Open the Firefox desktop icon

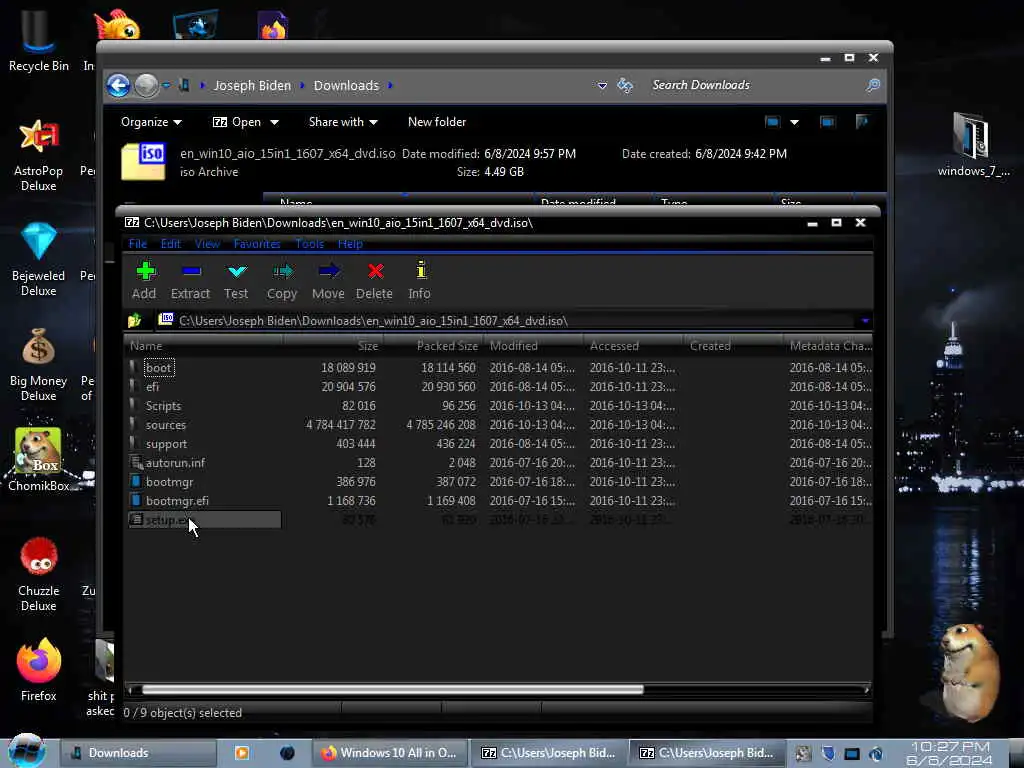click(x=39, y=670)
